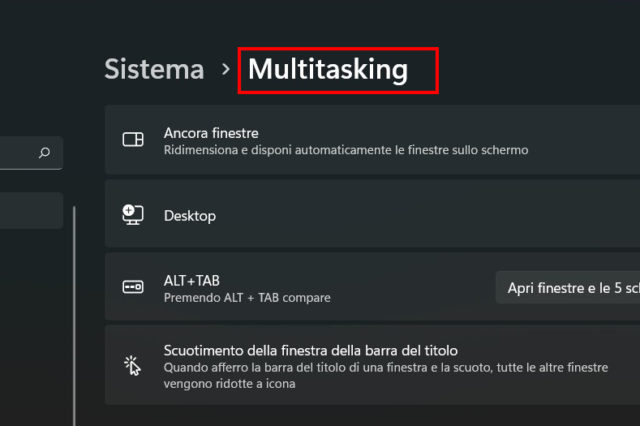Click the search magnifier icon

(44, 153)
